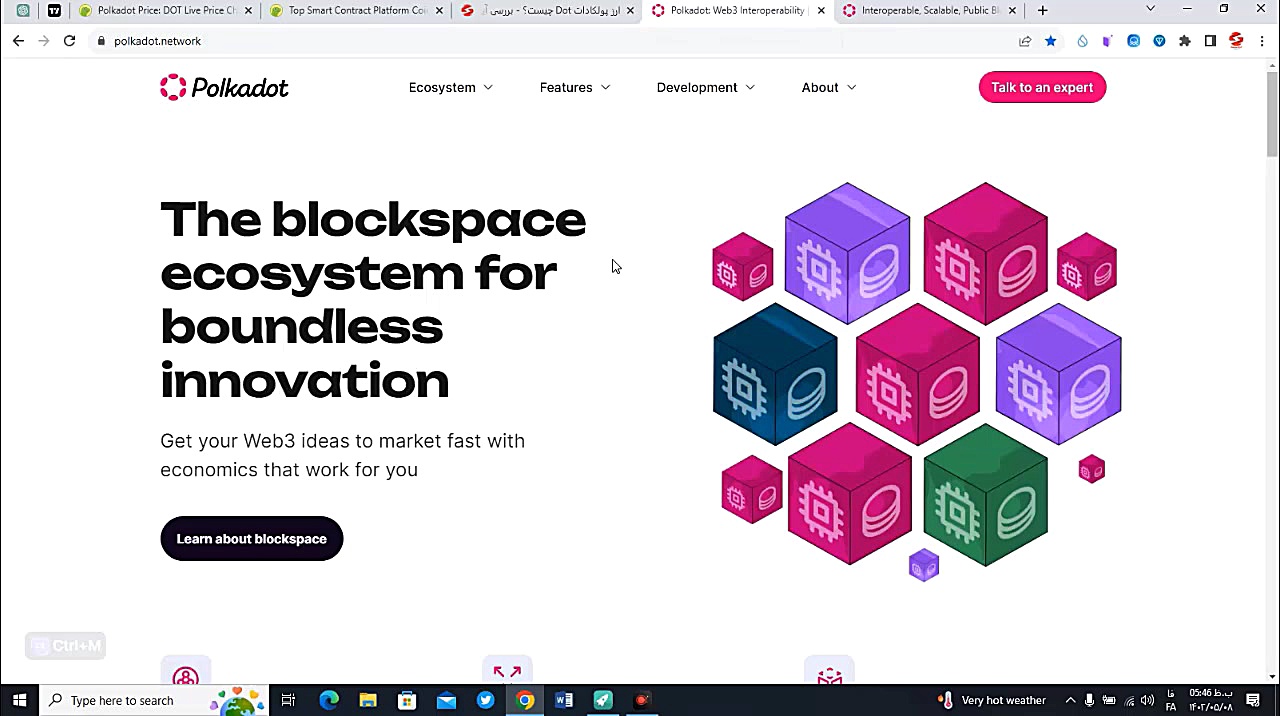Open File Explorer from taskbar
This screenshot has height=716, width=1280.
(368, 700)
